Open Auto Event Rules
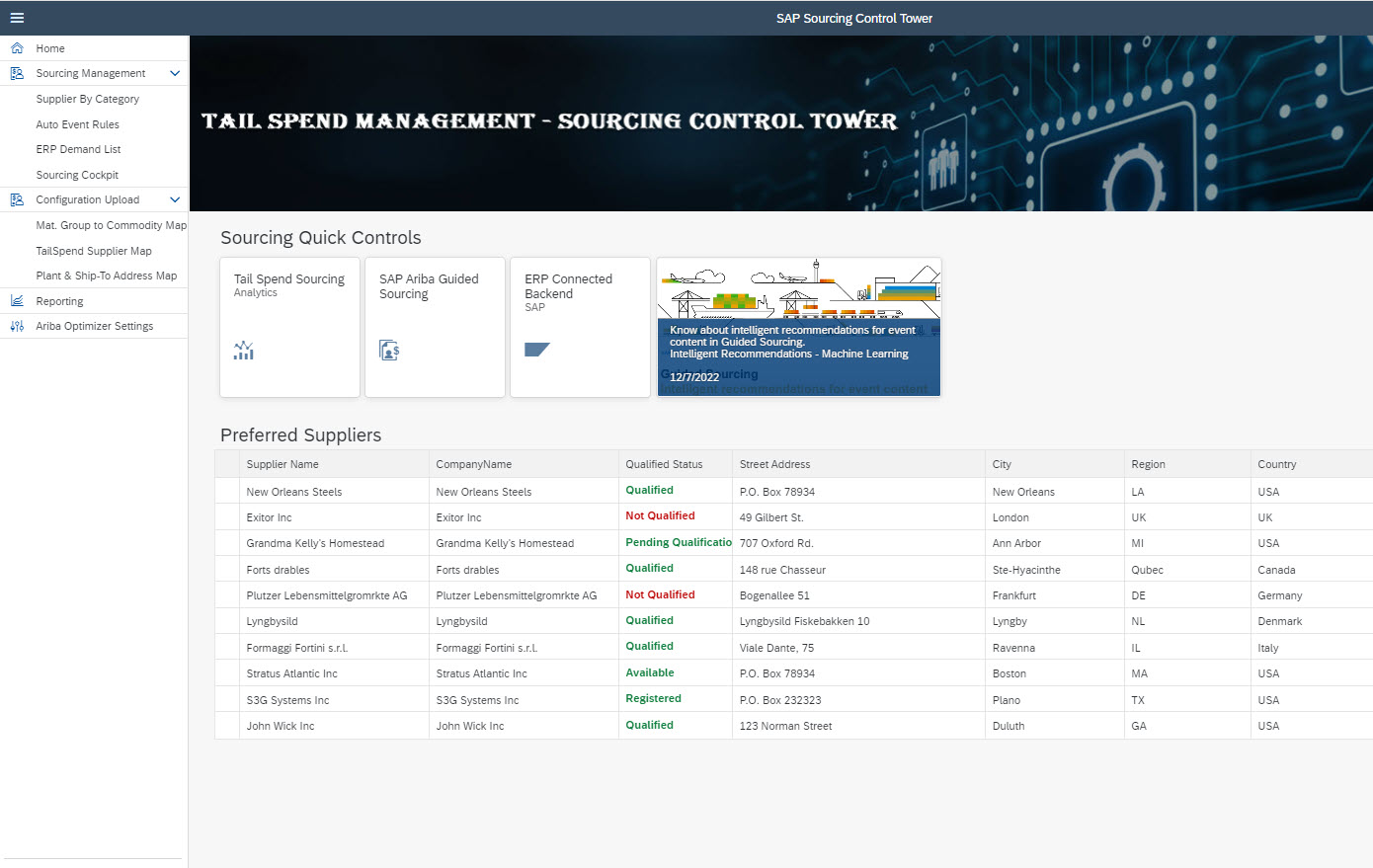The height and width of the screenshot is (868, 1373). [78, 124]
